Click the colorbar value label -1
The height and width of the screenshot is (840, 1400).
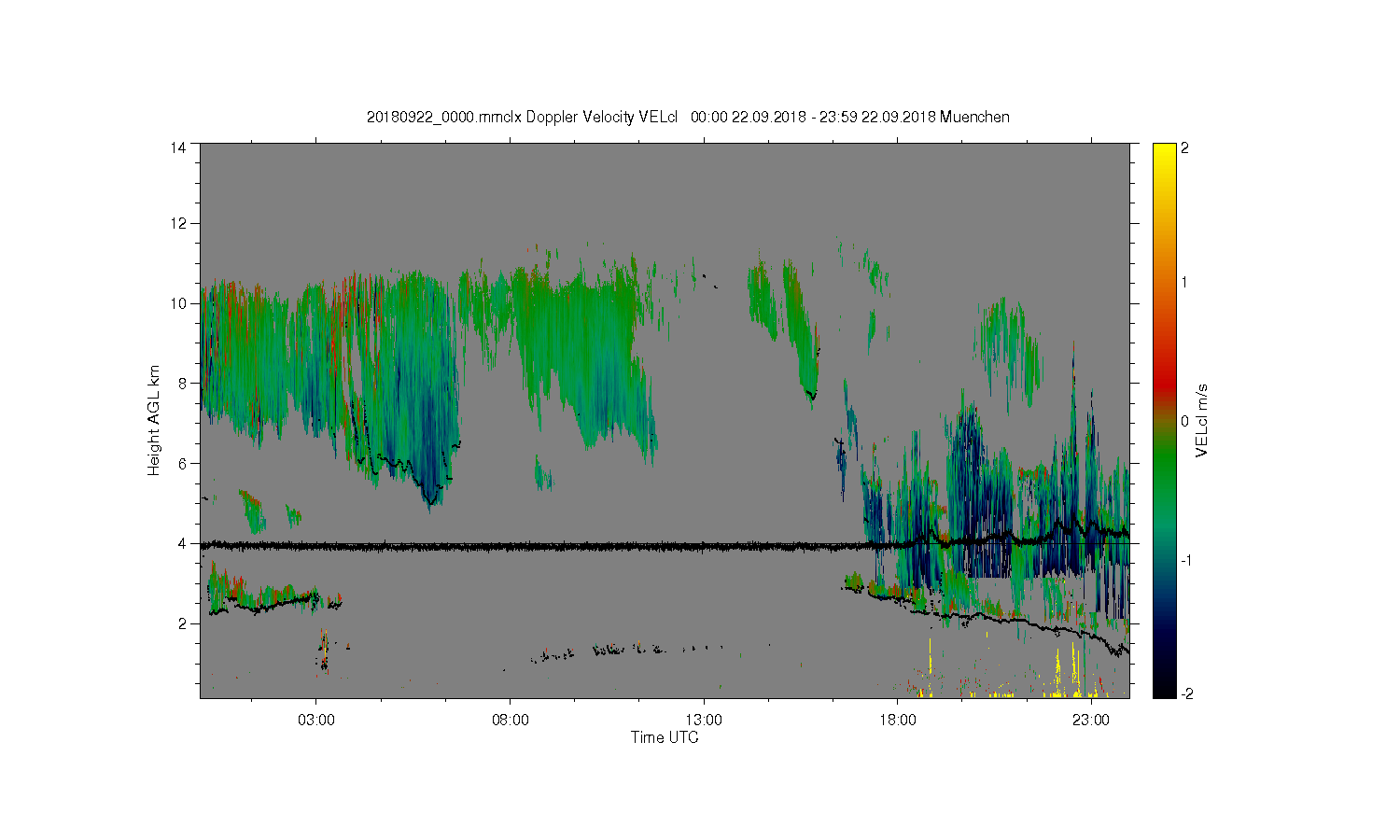(1185, 560)
